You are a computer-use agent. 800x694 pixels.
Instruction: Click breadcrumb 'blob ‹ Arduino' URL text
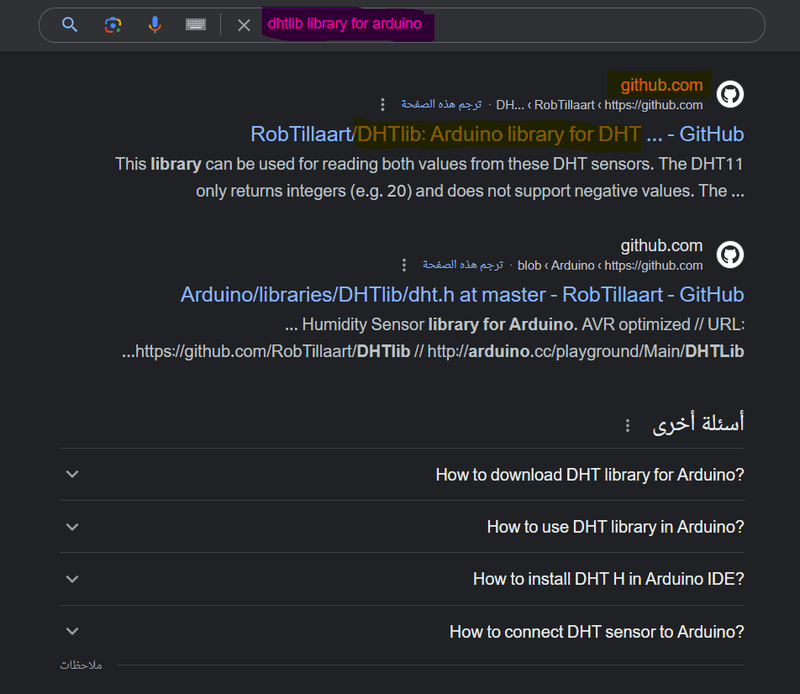click(610, 266)
